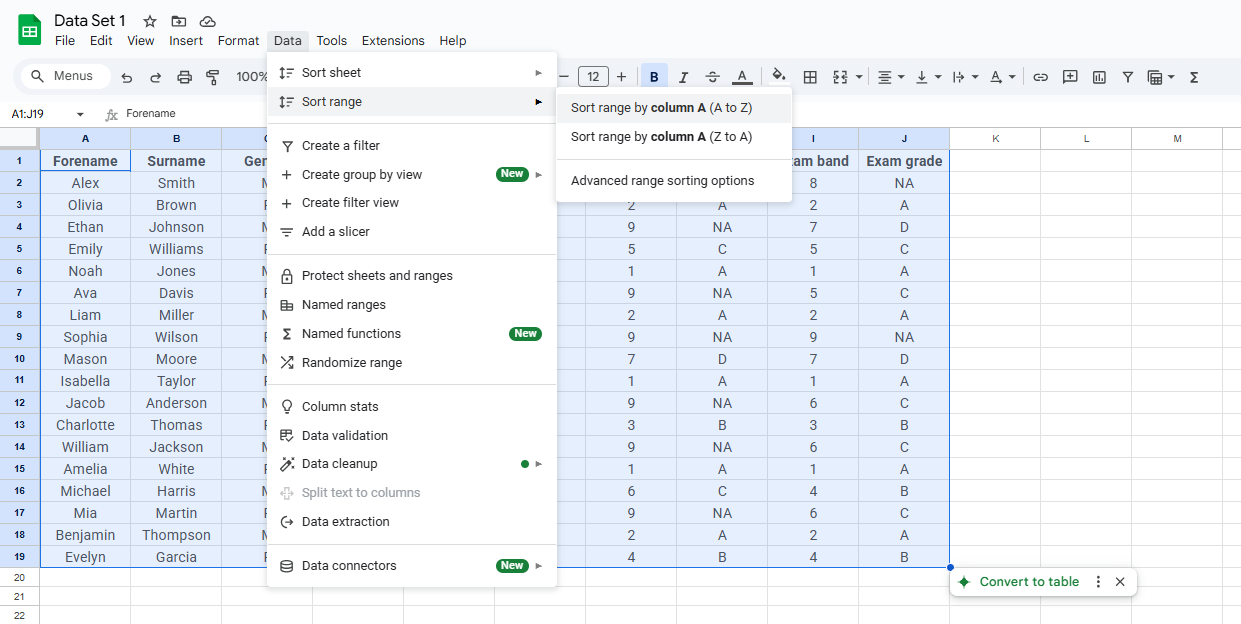Viewport: 1241px width, 624px height.
Task: Expand the Data connectors submenu
Action: coord(412,566)
